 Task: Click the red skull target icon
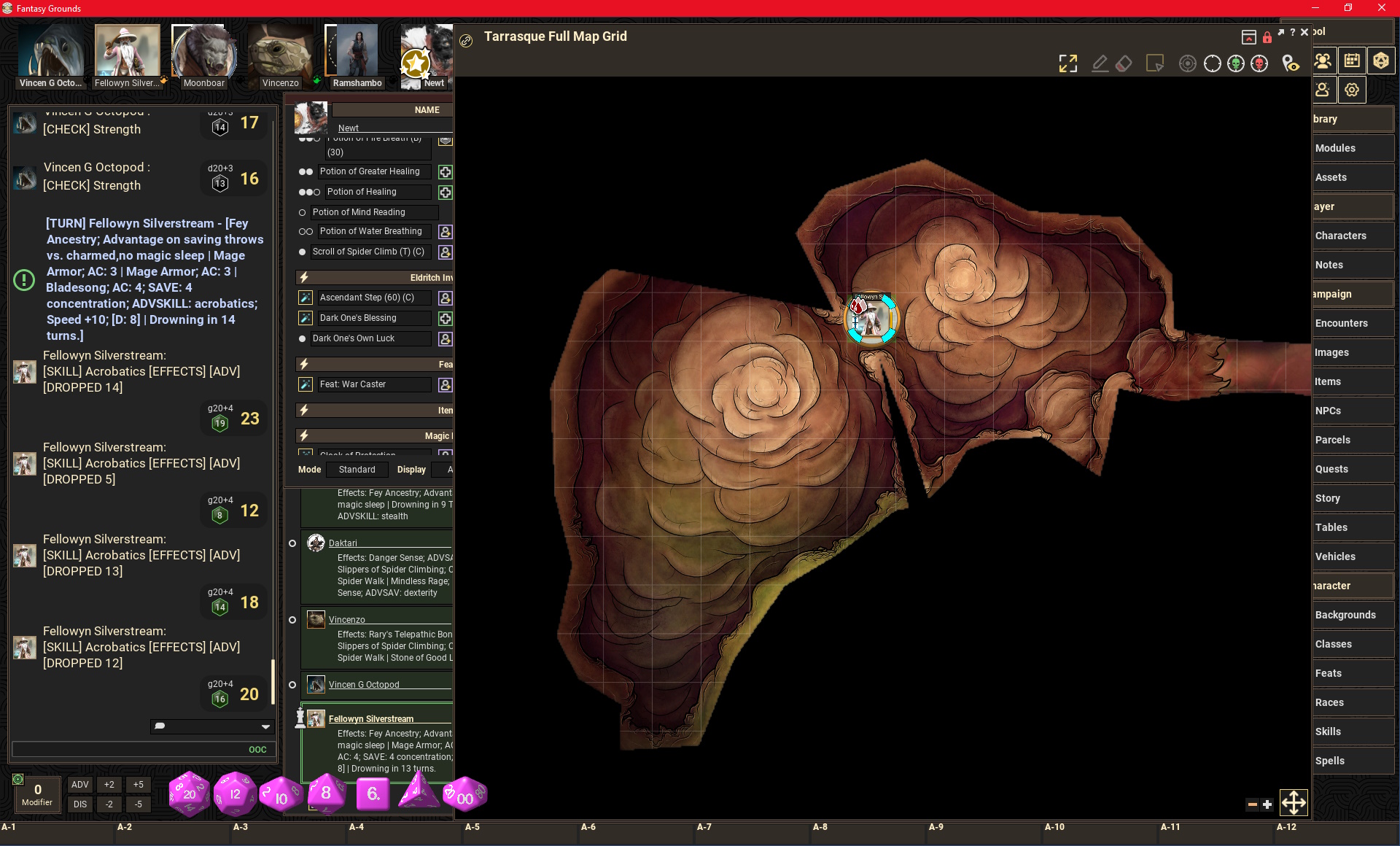pyautogui.click(x=1259, y=64)
